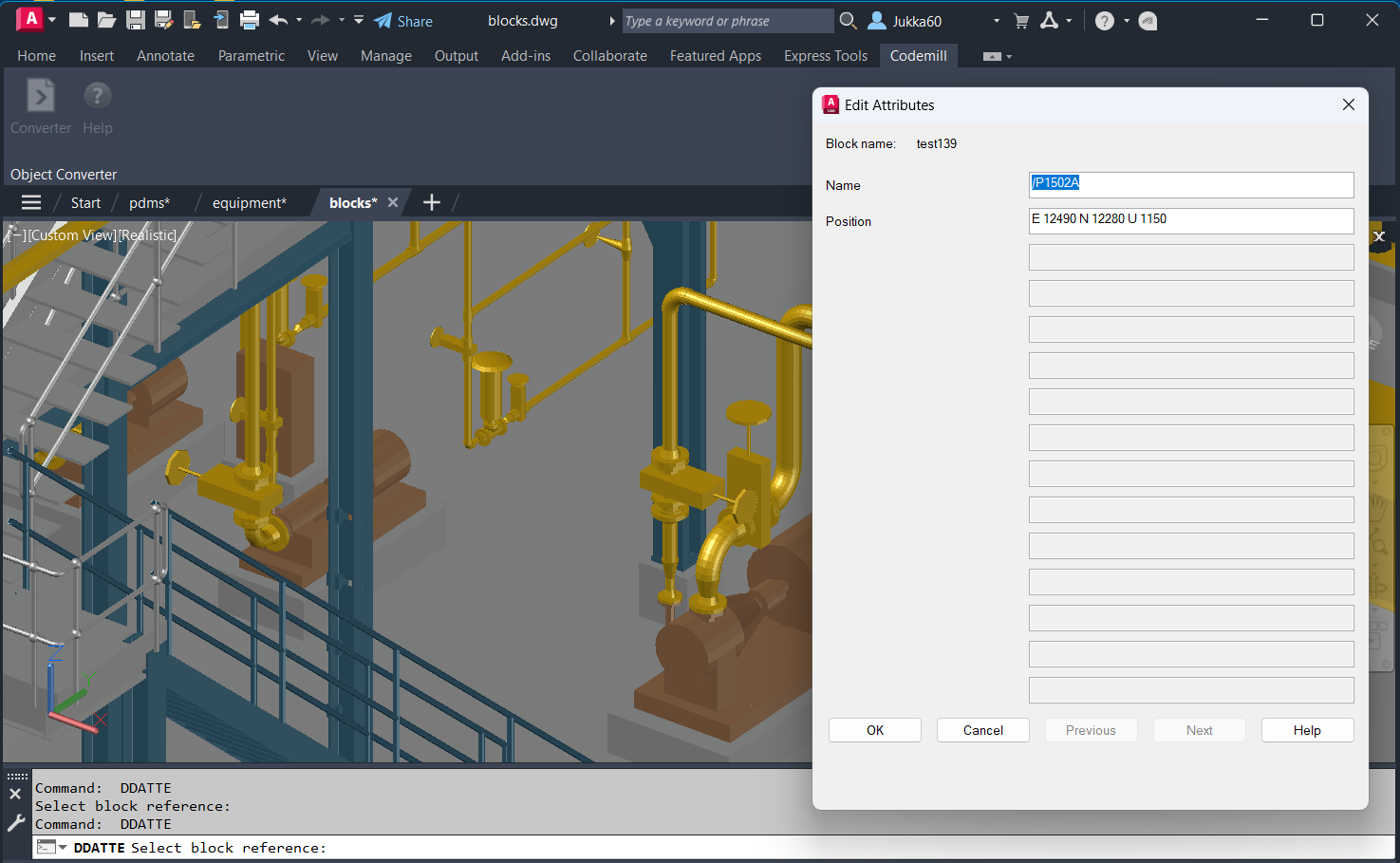
Task: Switch to the Express Tools ribbon tab
Action: point(825,56)
